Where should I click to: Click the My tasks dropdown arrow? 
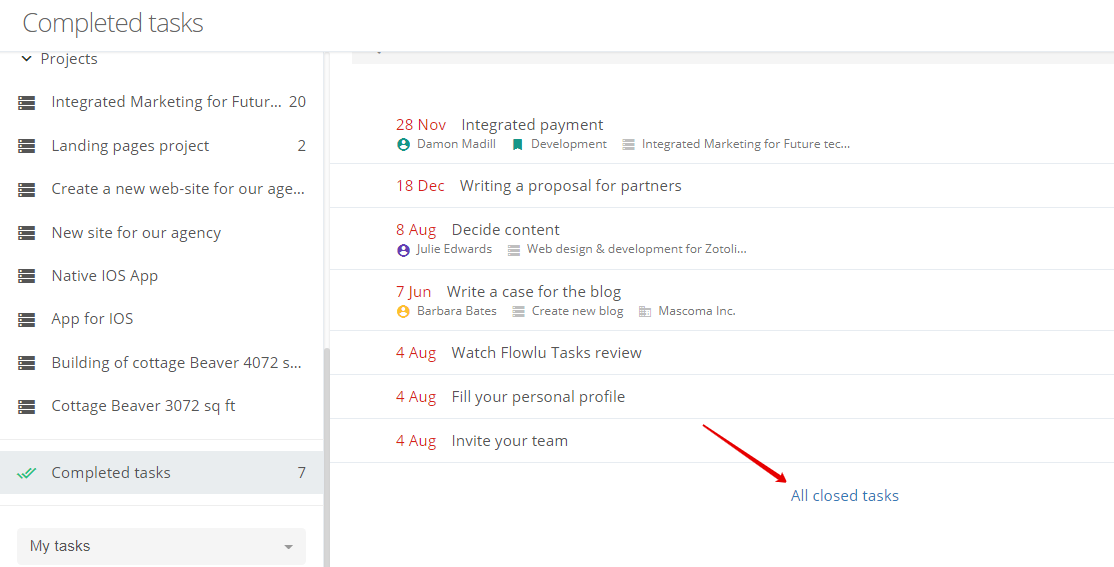288,547
